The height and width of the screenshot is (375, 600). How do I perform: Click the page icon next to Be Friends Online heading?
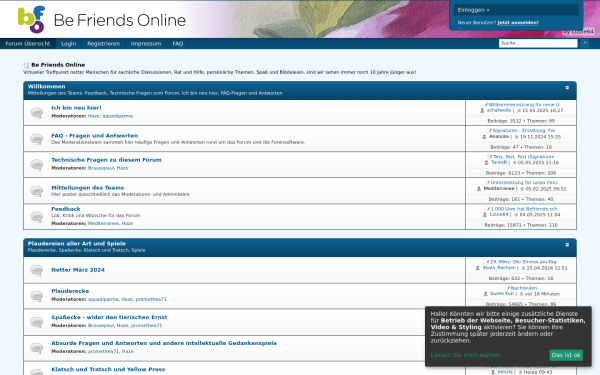(x=26, y=65)
